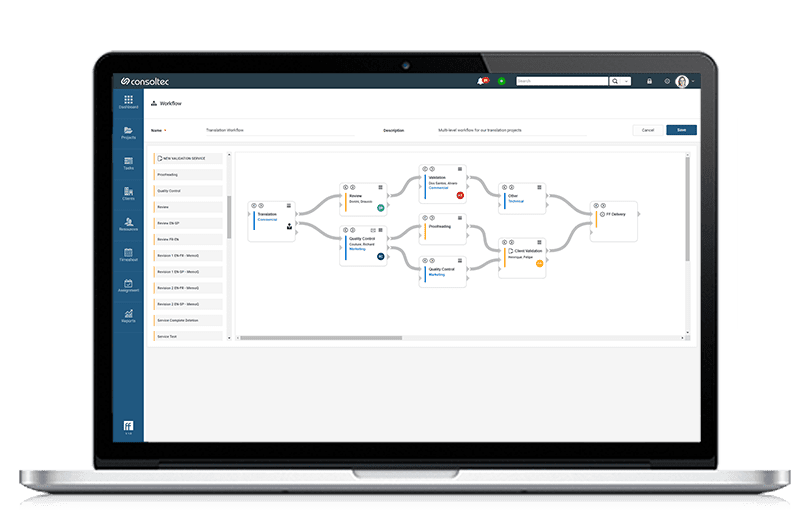The image size is (811, 514).
Task: Open the menu icon on Proofreading node
Action: (459, 218)
